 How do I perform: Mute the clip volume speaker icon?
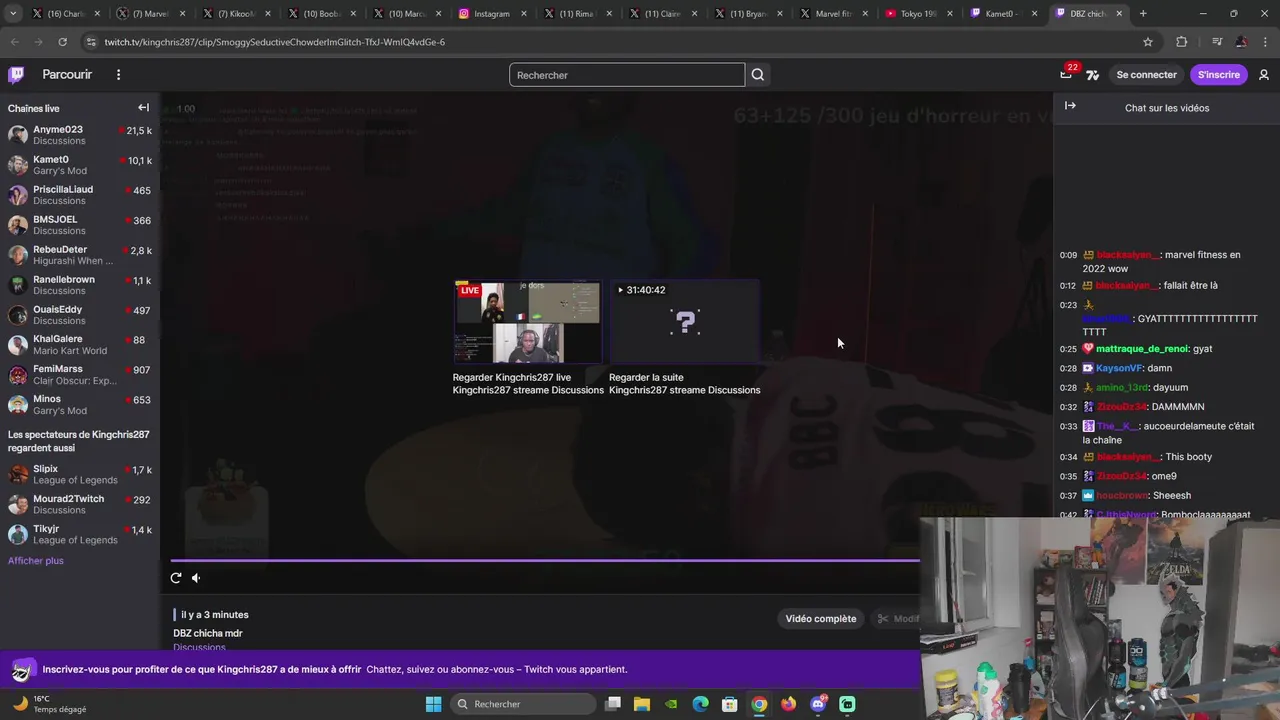pos(196,578)
